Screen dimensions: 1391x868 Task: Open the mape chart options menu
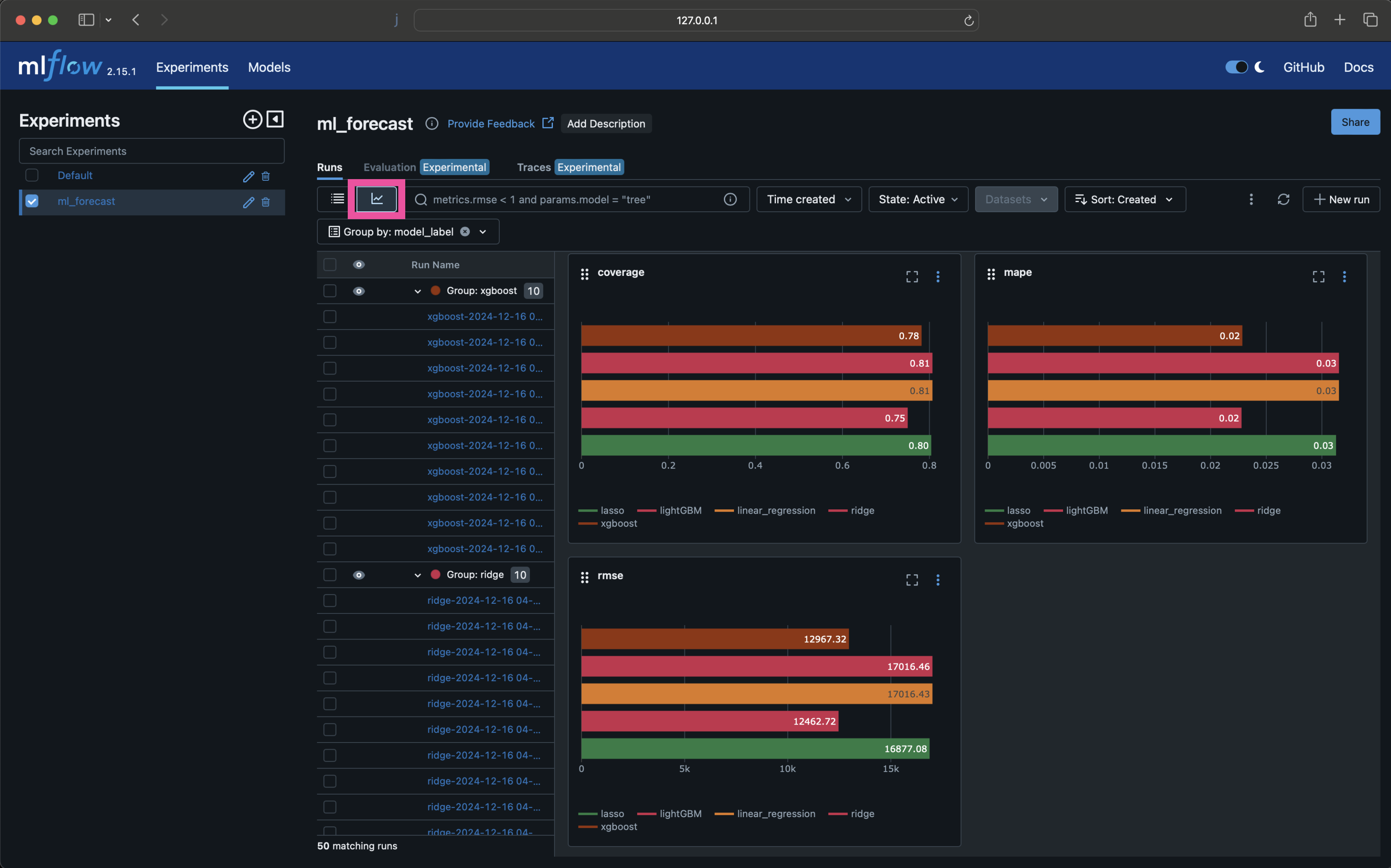pos(1345,276)
